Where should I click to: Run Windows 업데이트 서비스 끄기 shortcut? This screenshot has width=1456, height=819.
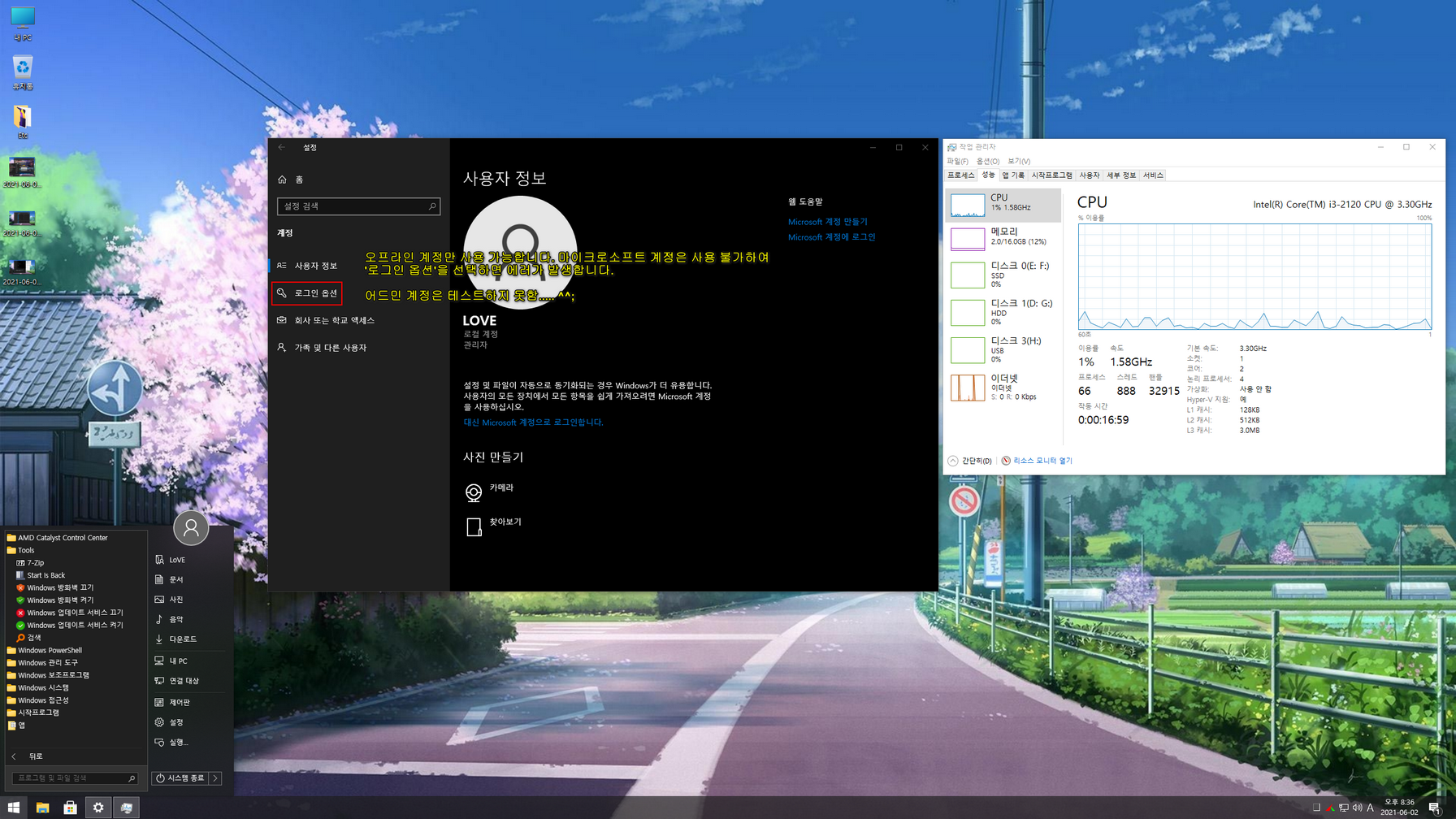[69, 613]
